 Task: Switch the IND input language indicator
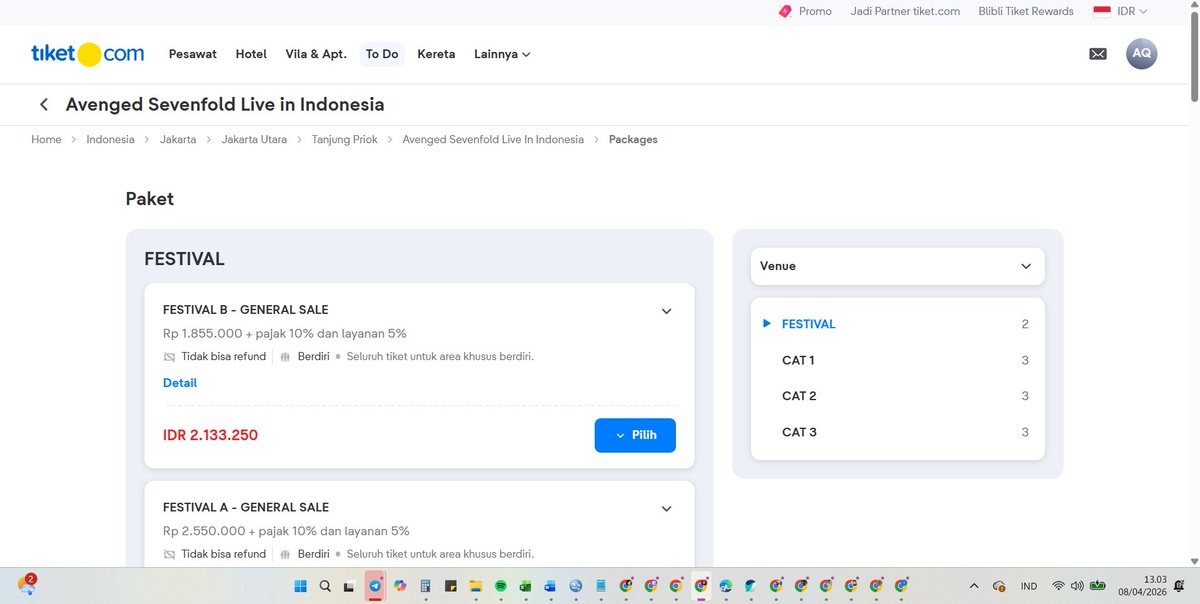click(1029, 586)
